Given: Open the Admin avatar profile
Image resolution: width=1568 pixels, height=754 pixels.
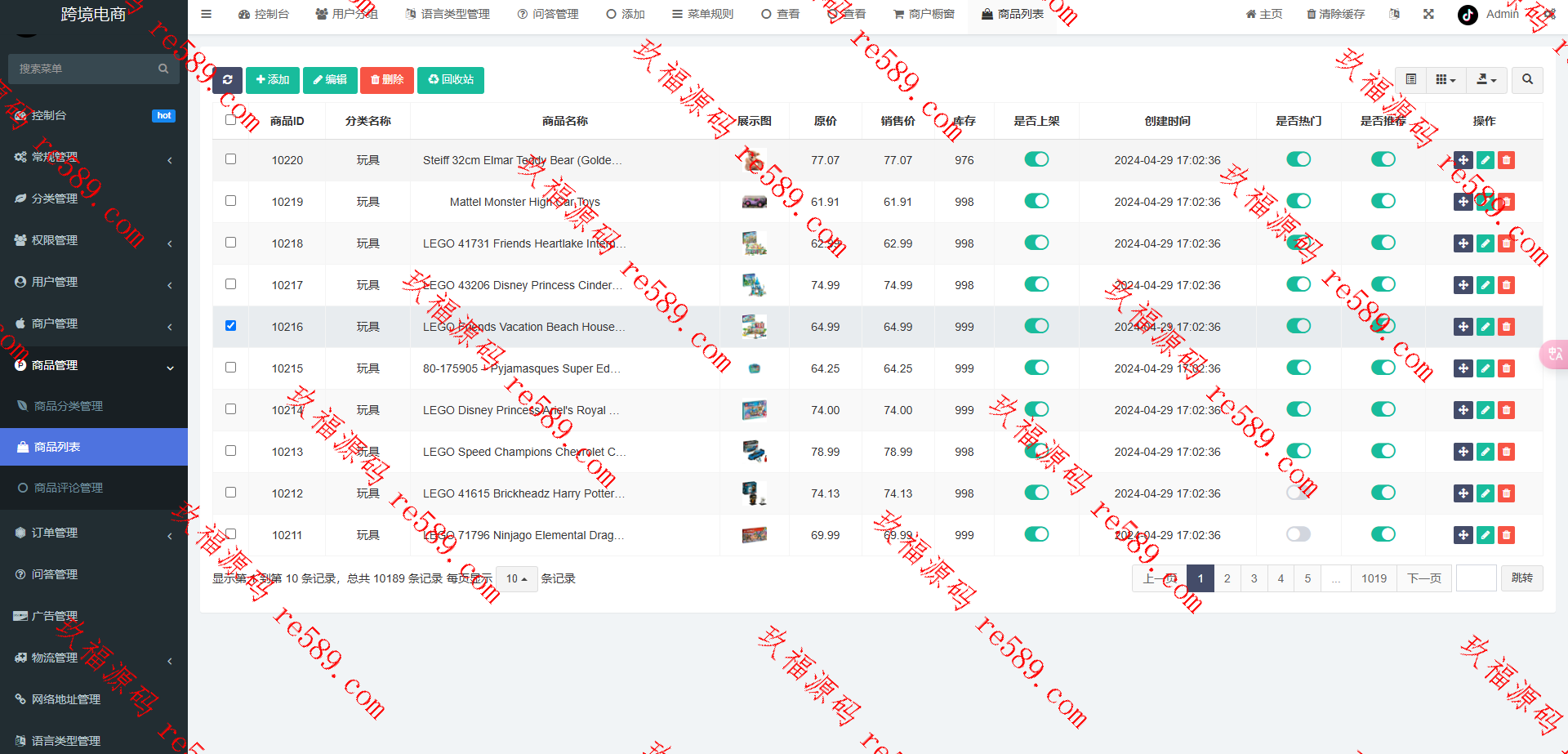Looking at the screenshot, I should [x=1468, y=15].
